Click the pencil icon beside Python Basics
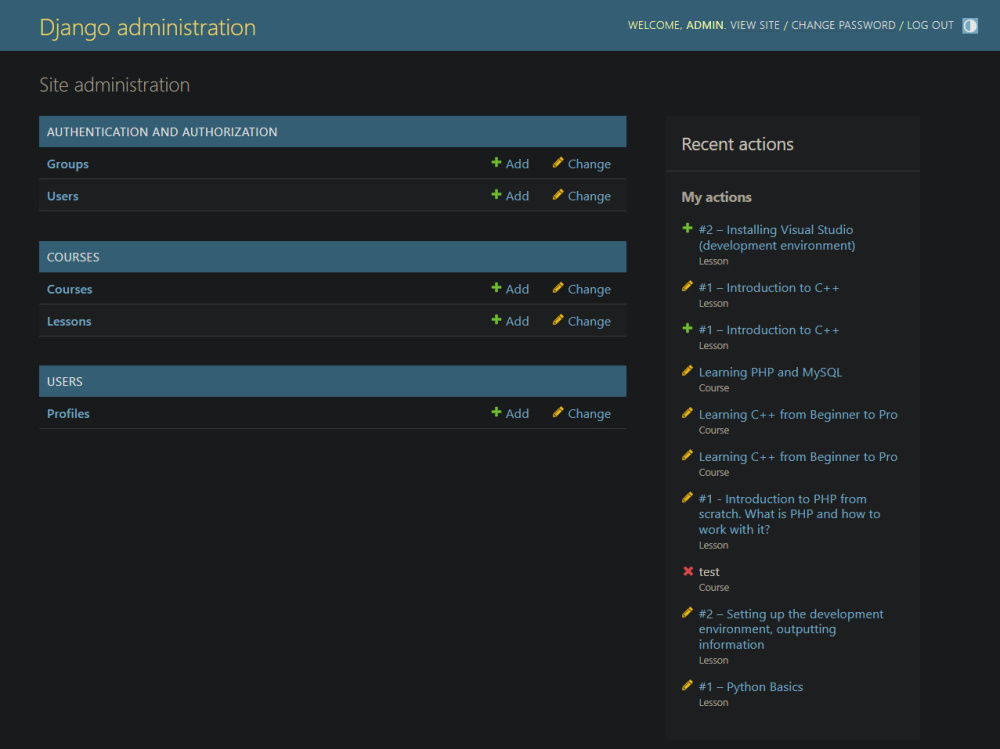 (x=687, y=685)
